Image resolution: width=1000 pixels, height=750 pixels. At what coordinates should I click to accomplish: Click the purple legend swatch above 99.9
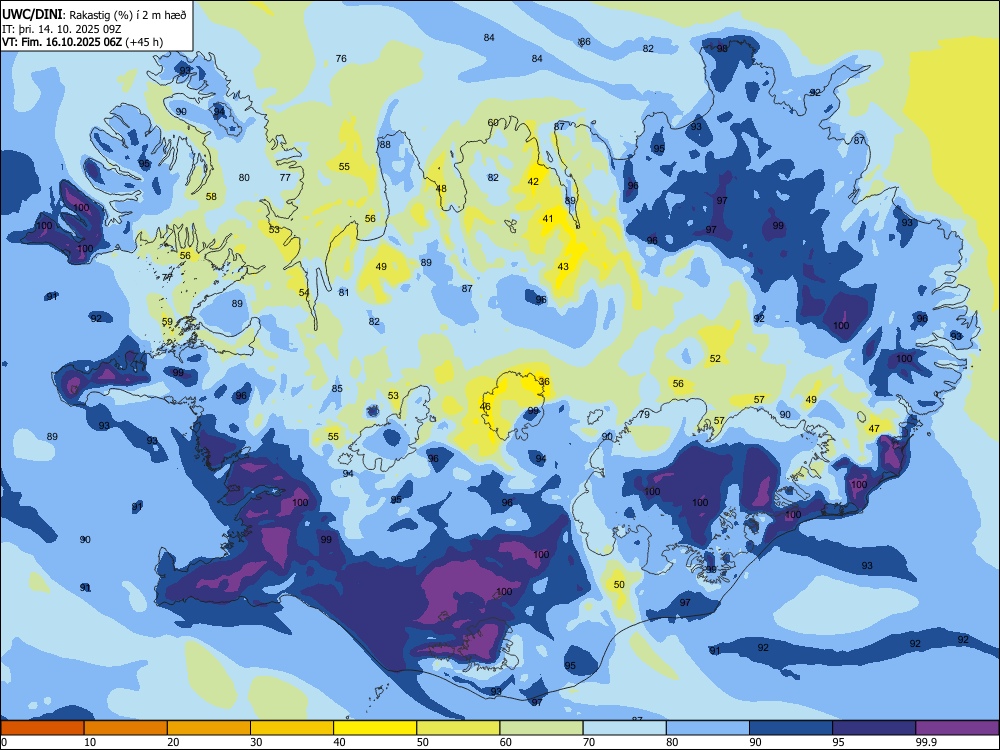[957, 728]
